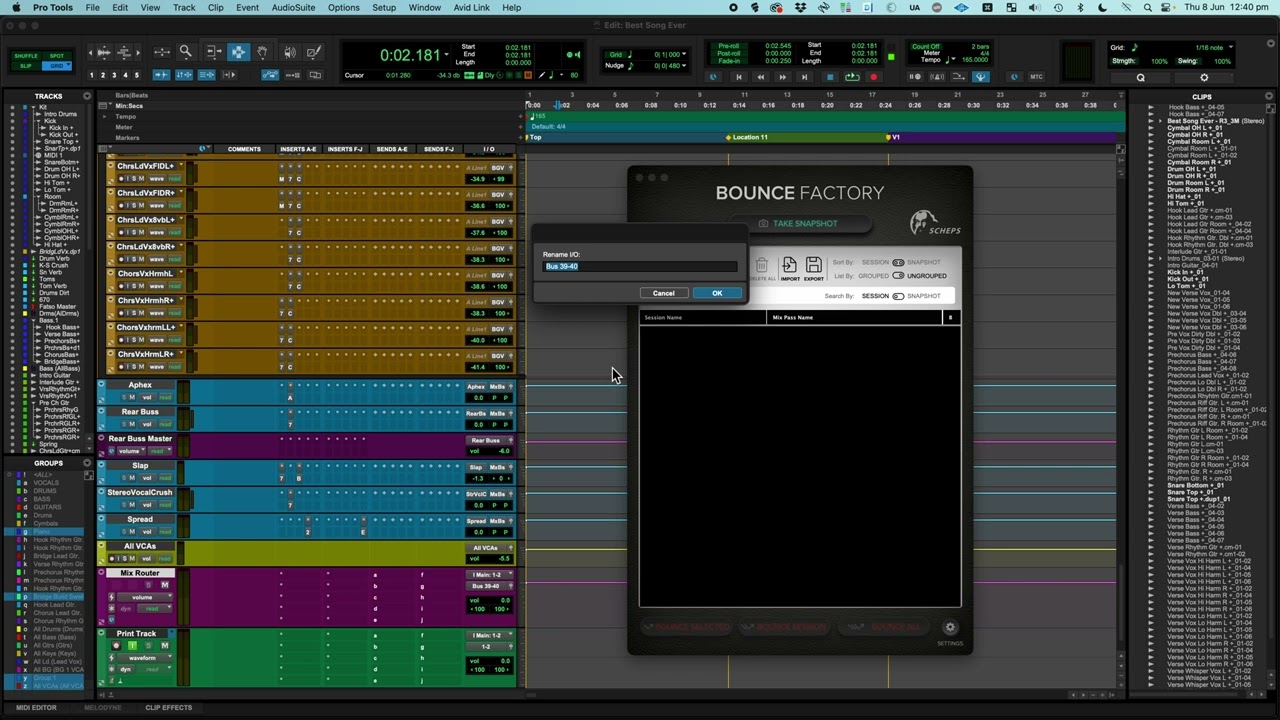Click the Export floppy disk icon
Image resolution: width=1280 pixels, height=720 pixels.
(813, 267)
